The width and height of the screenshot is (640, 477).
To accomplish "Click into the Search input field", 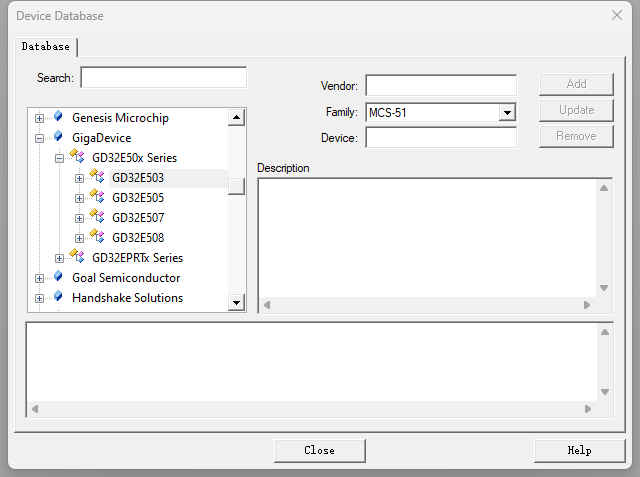I will pyautogui.click(x=164, y=78).
